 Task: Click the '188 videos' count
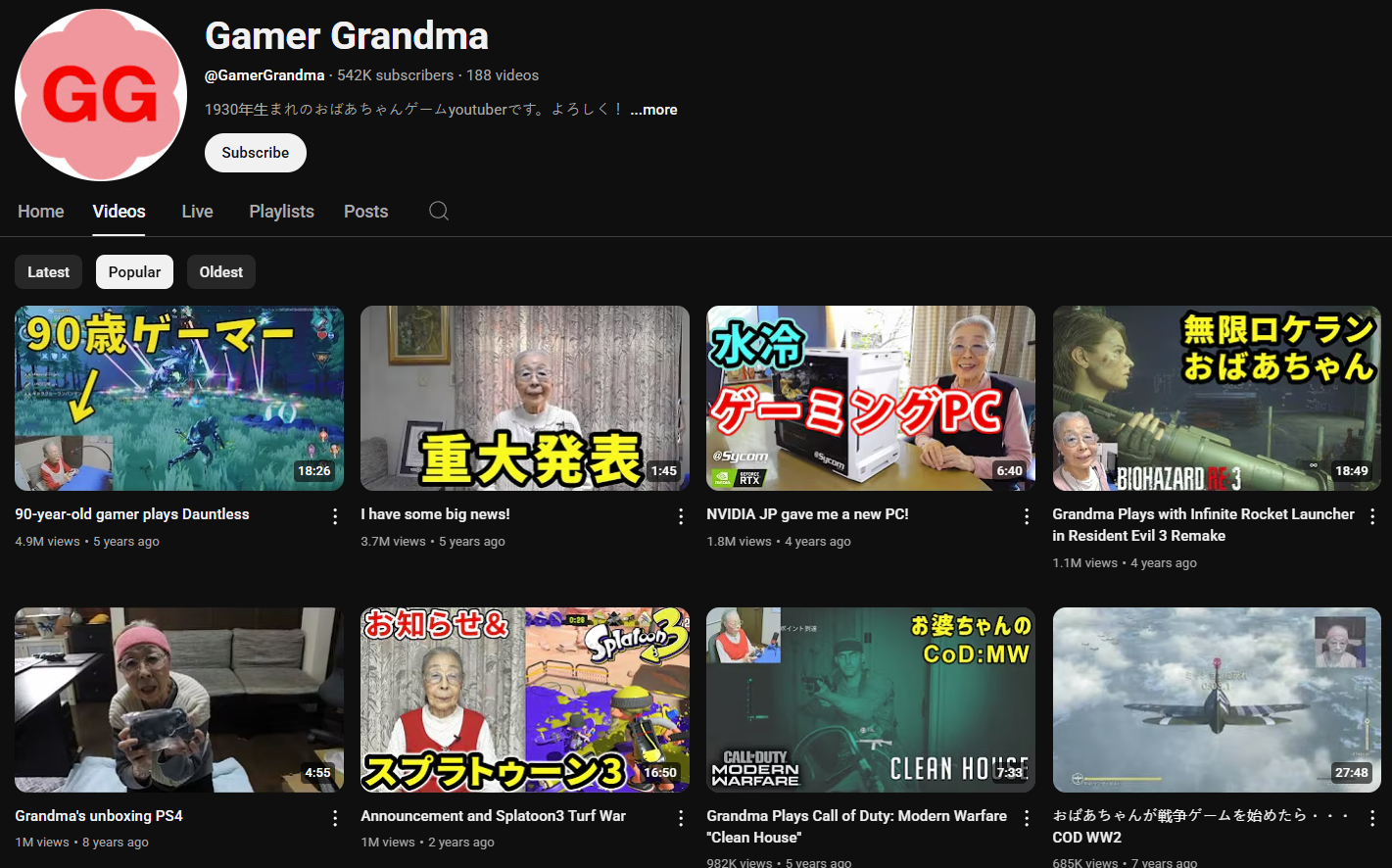point(503,75)
